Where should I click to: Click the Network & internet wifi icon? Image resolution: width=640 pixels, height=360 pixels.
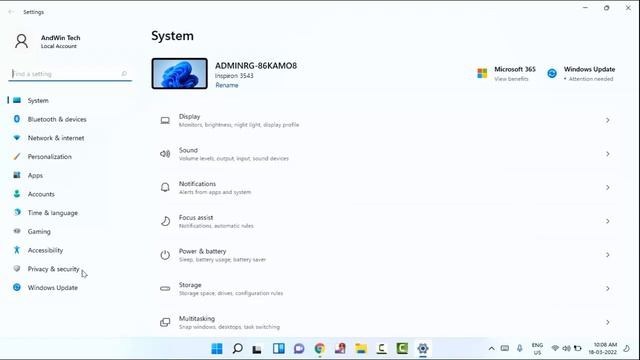click(x=17, y=138)
